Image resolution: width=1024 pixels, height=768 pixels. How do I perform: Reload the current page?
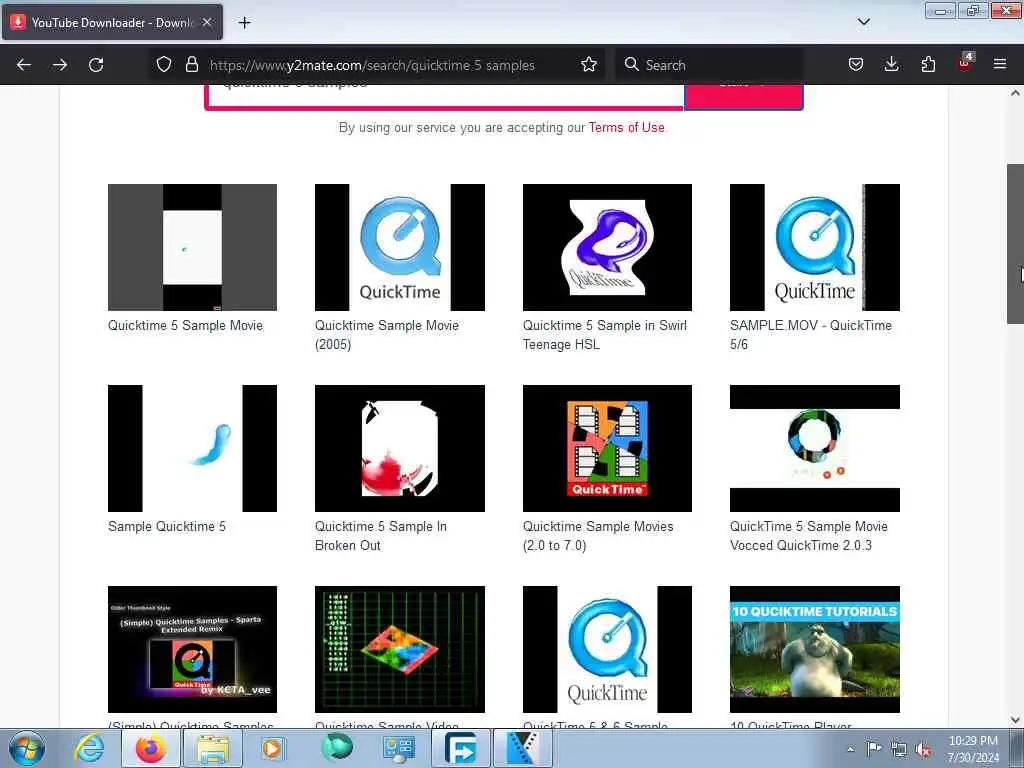pyautogui.click(x=96, y=65)
